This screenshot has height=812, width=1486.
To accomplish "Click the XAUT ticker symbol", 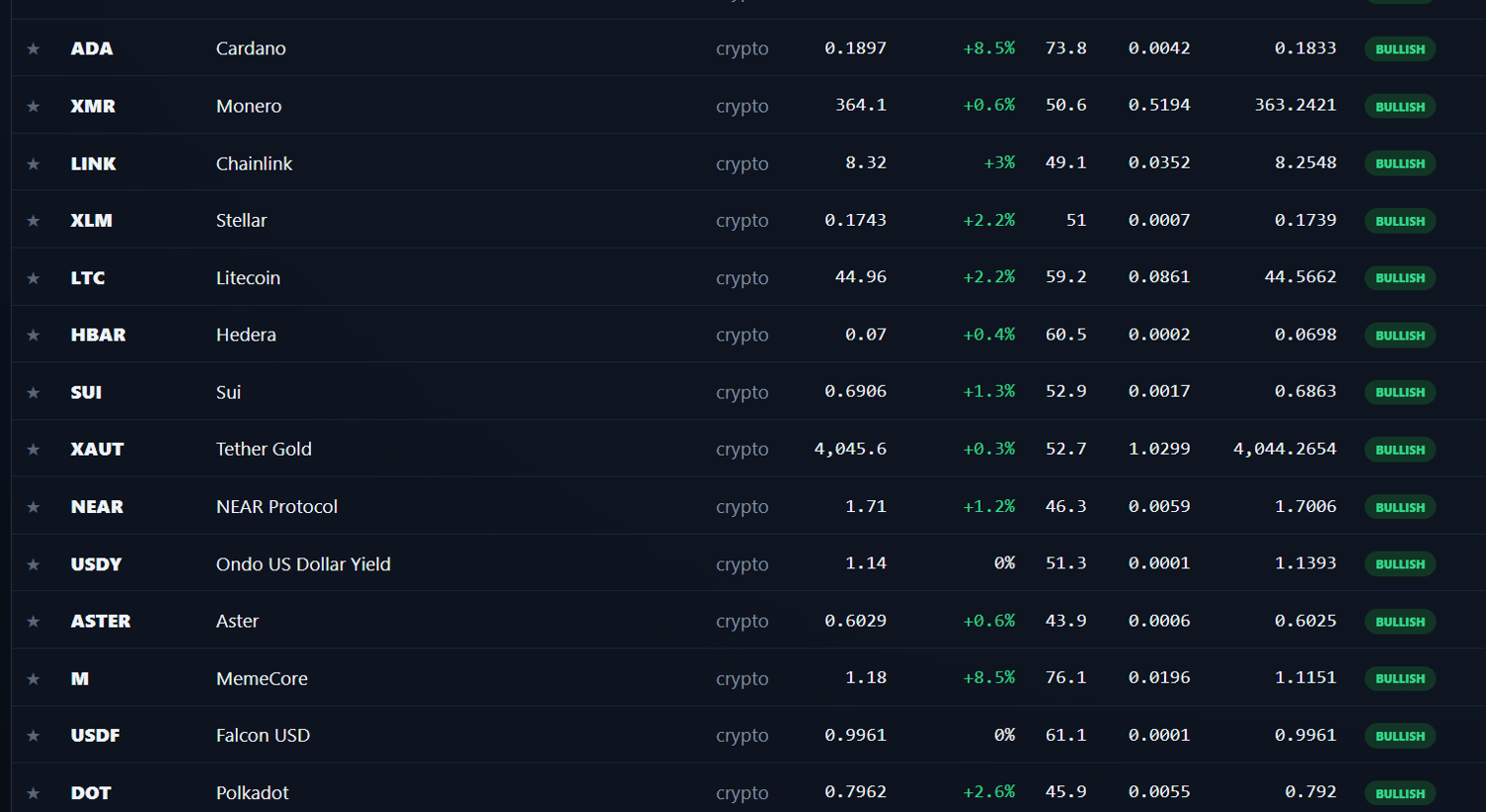I will (97, 450).
